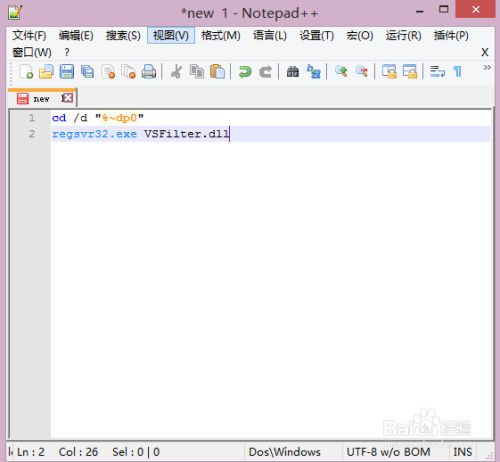The image size is (500, 462).
Task: Open the 运行(R) menu
Action: [x=404, y=35]
